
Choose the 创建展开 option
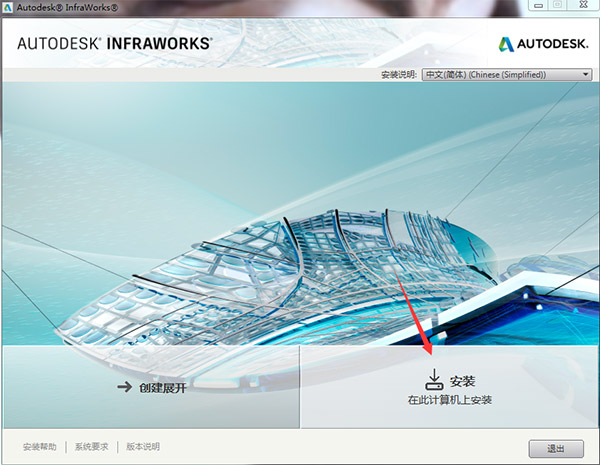(152, 387)
